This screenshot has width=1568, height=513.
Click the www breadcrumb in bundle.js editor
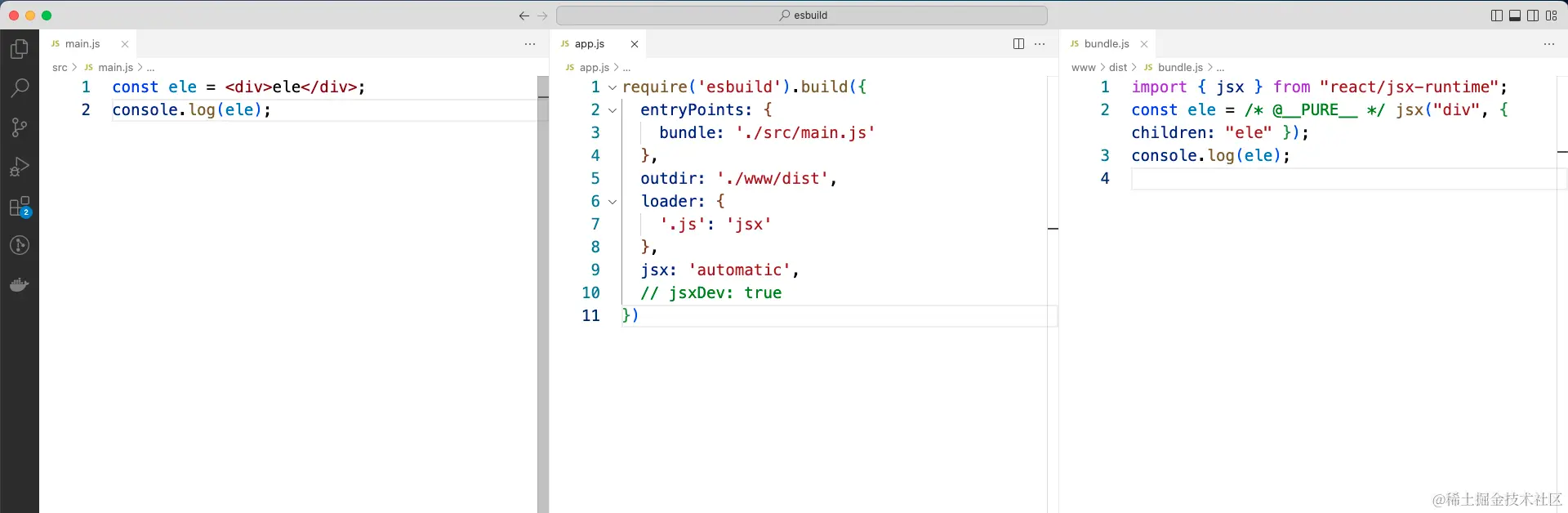pos(1083,68)
